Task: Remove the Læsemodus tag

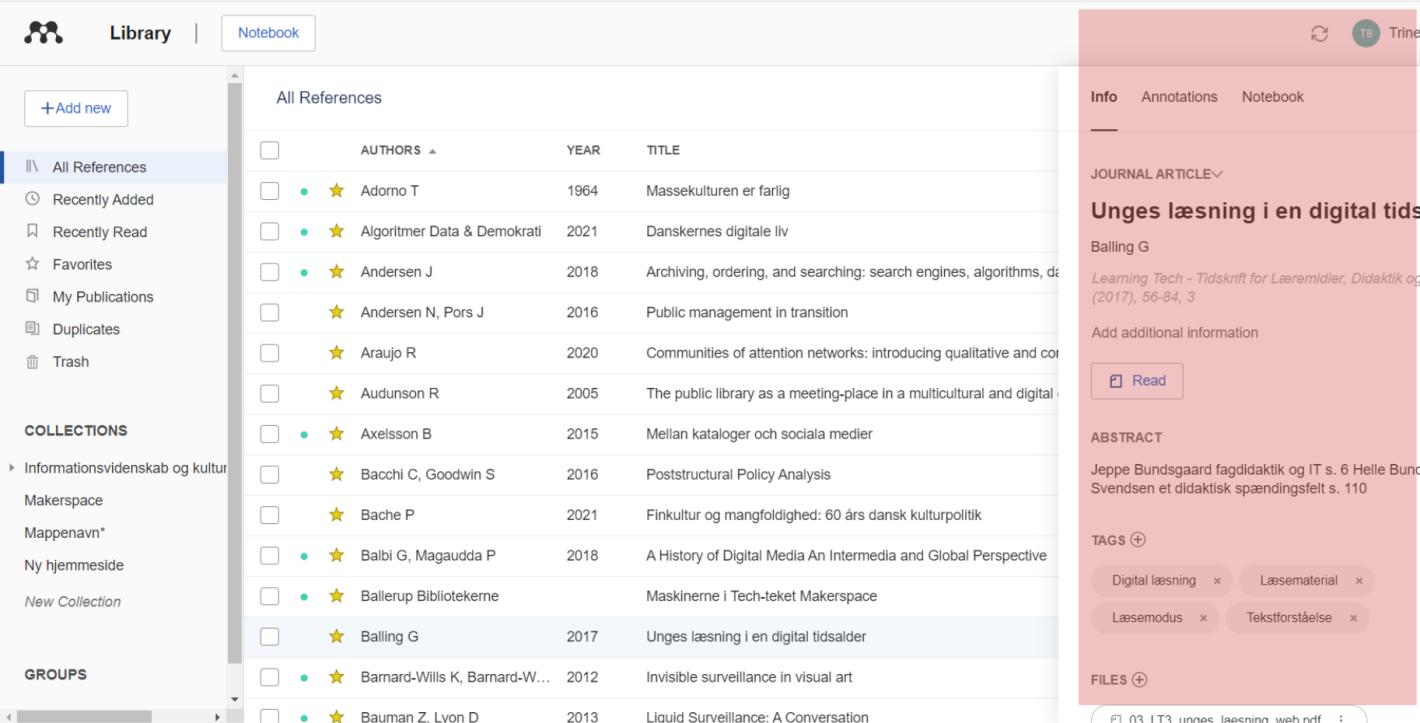Action: click(1203, 618)
